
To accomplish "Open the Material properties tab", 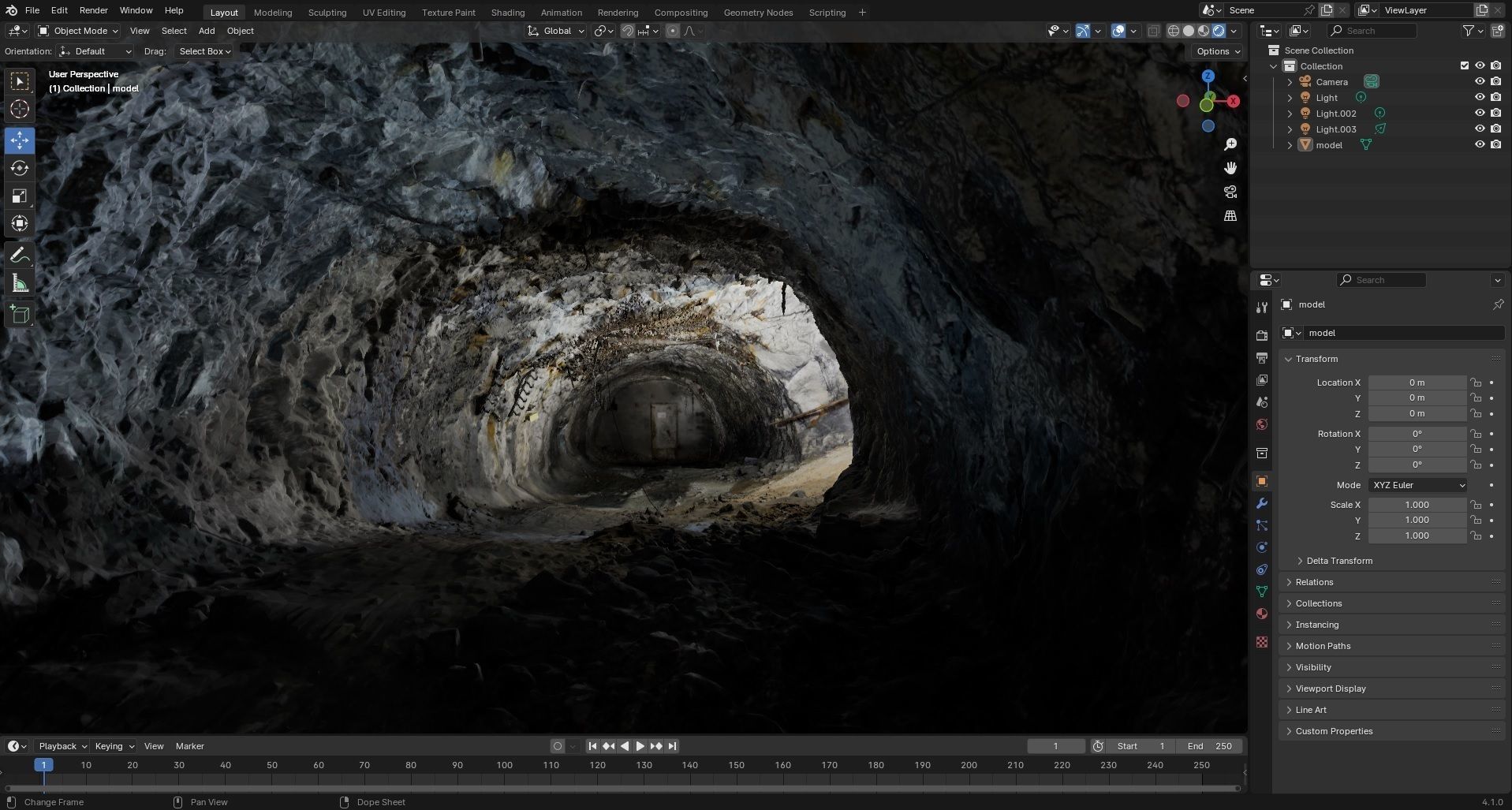I will pyautogui.click(x=1262, y=614).
